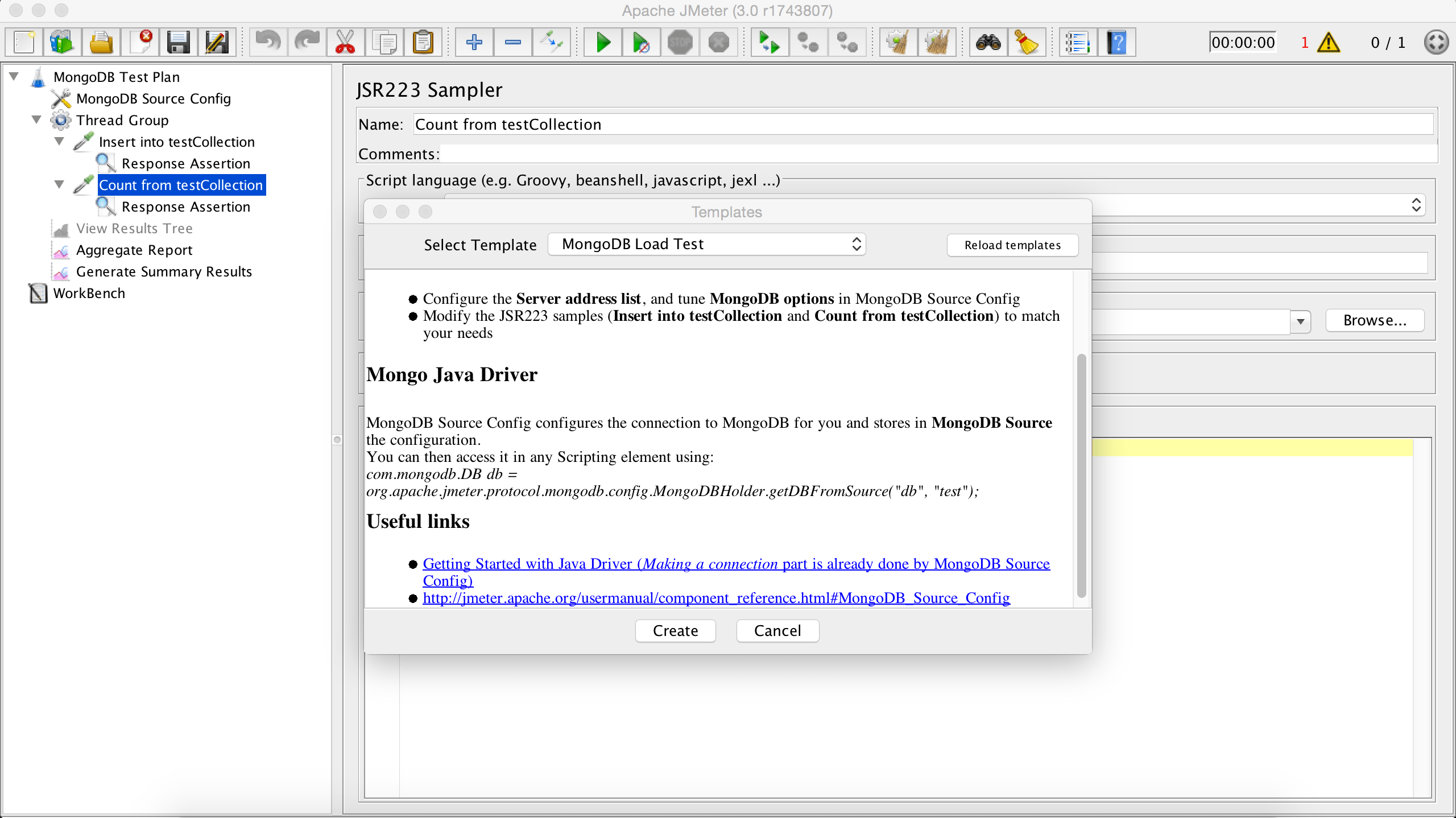
Task: Open the jmeter.apache.org component reference link
Action: click(716, 598)
